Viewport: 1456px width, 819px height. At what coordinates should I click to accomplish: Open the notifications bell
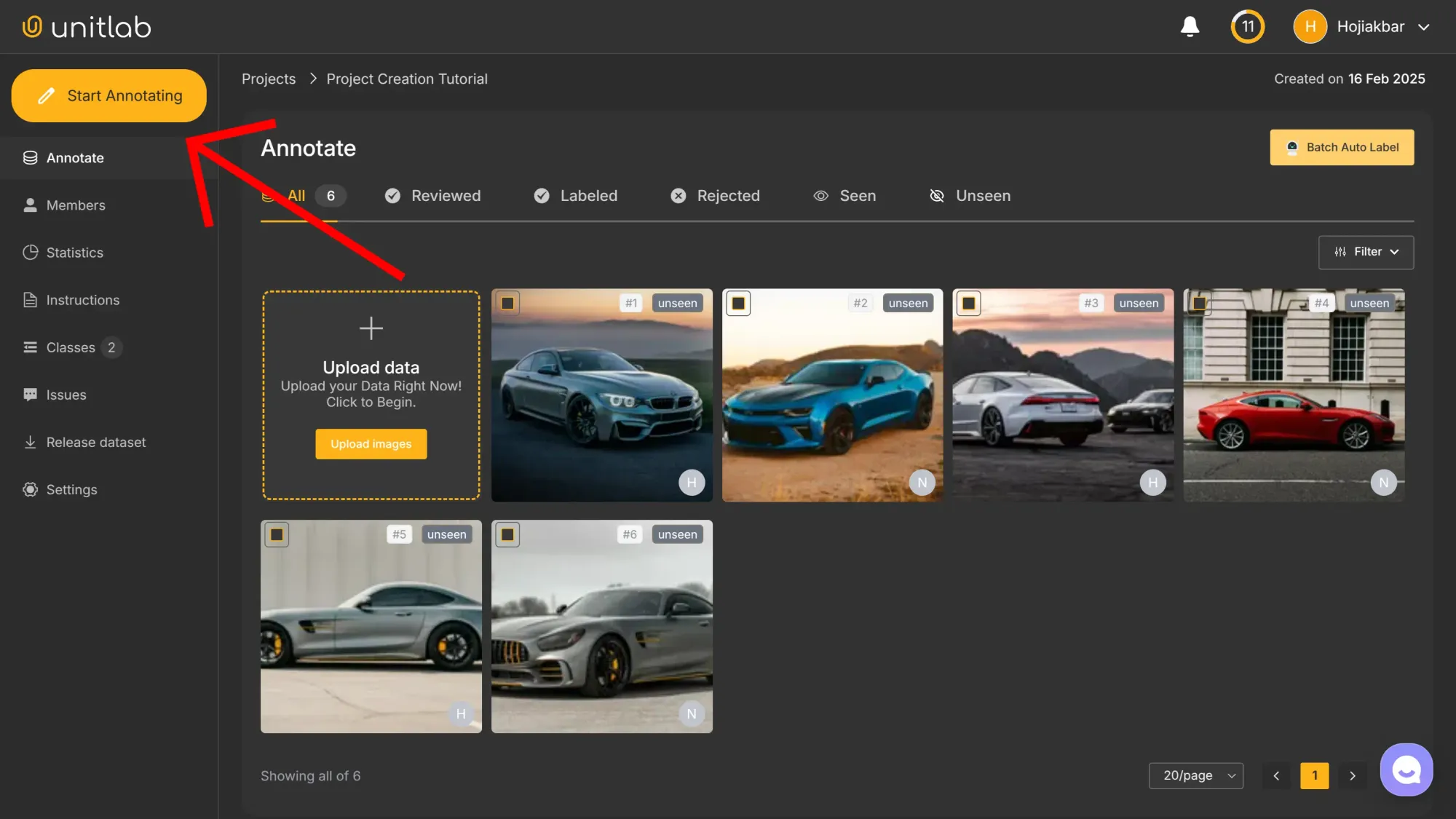(x=1190, y=27)
